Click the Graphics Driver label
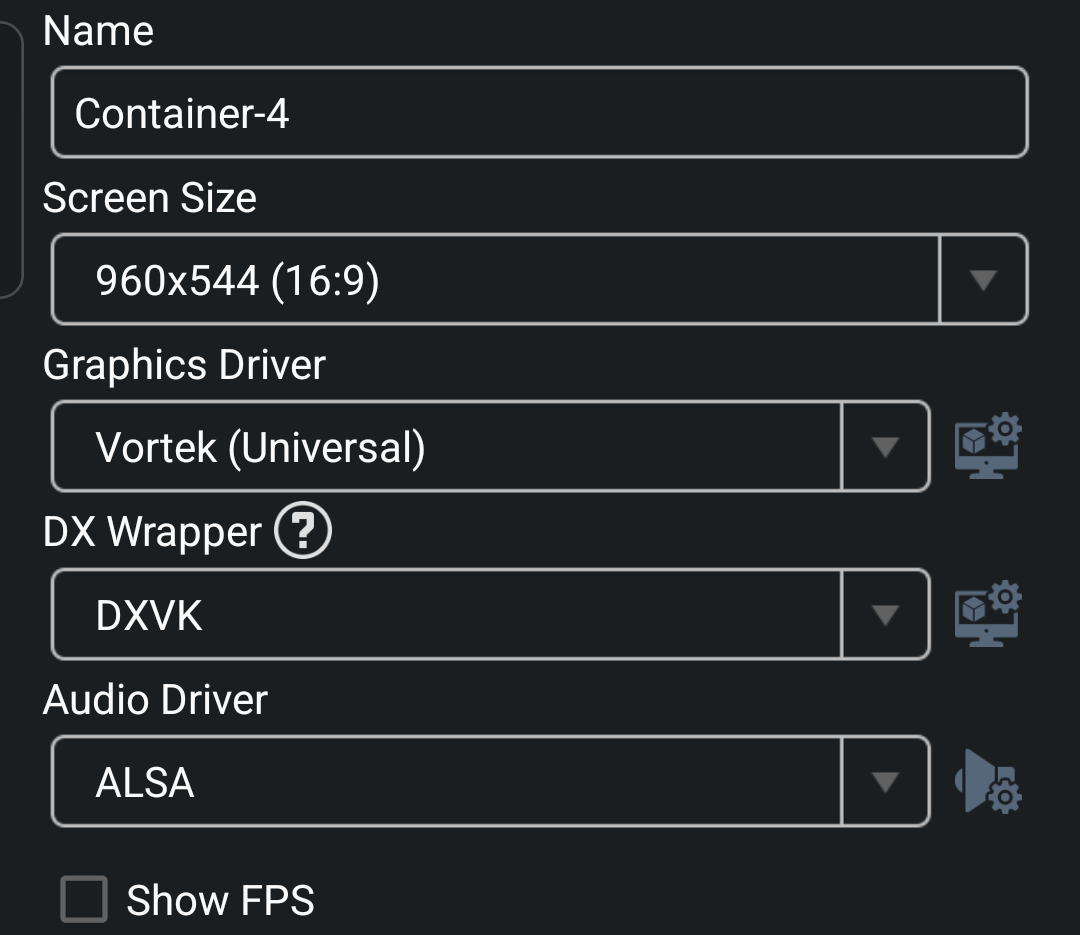This screenshot has height=935, width=1080. point(184,365)
